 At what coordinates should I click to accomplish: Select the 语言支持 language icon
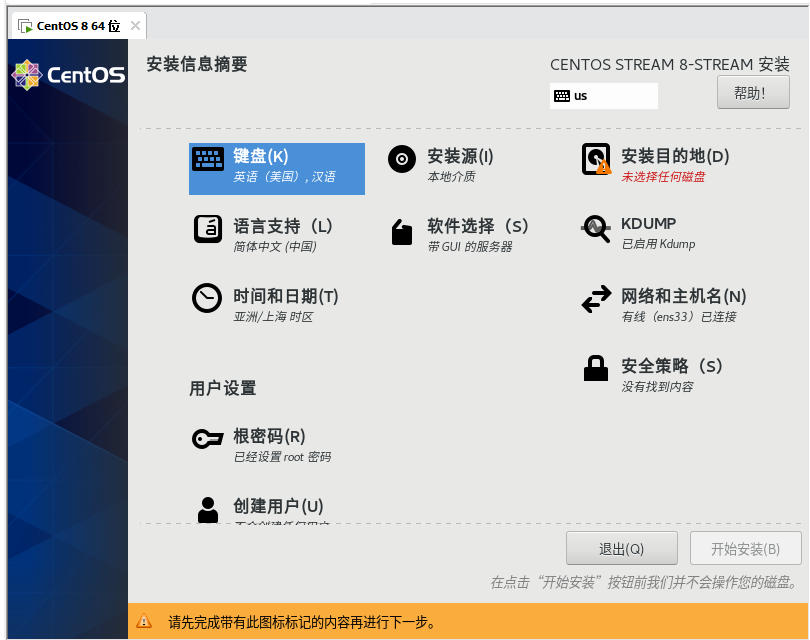tap(208, 229)
